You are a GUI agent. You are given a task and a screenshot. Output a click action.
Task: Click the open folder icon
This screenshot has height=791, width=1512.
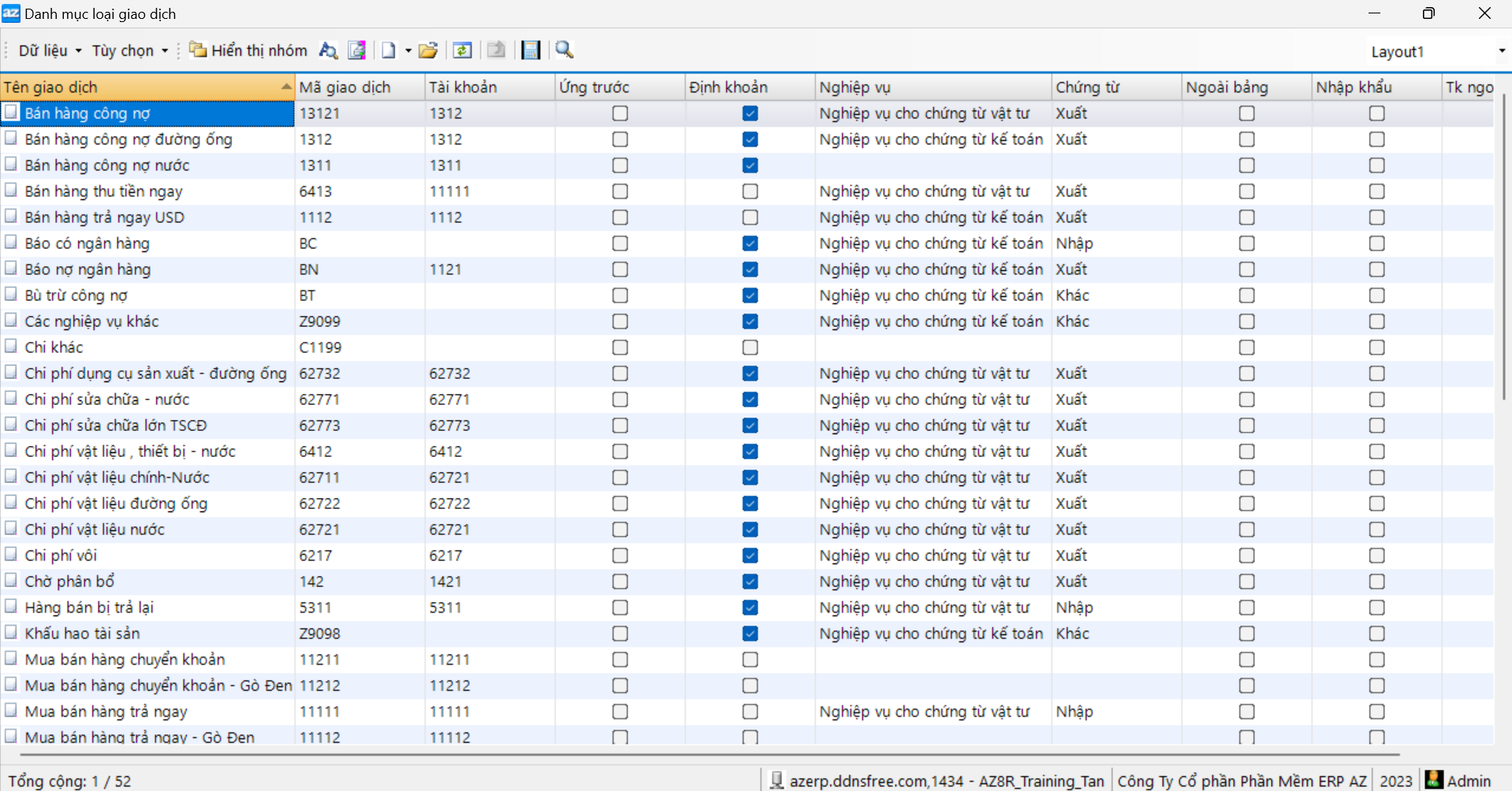(428, 50)
